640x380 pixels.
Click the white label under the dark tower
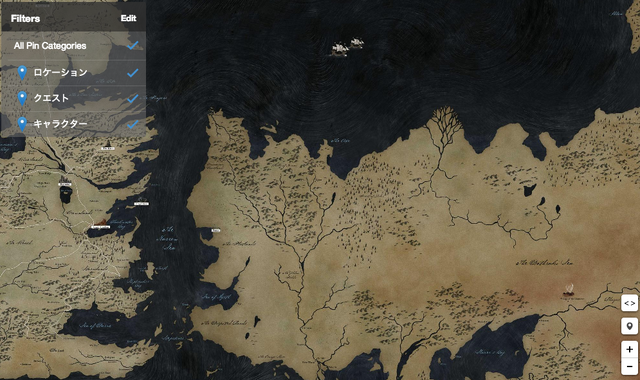(x=108, y=149)
